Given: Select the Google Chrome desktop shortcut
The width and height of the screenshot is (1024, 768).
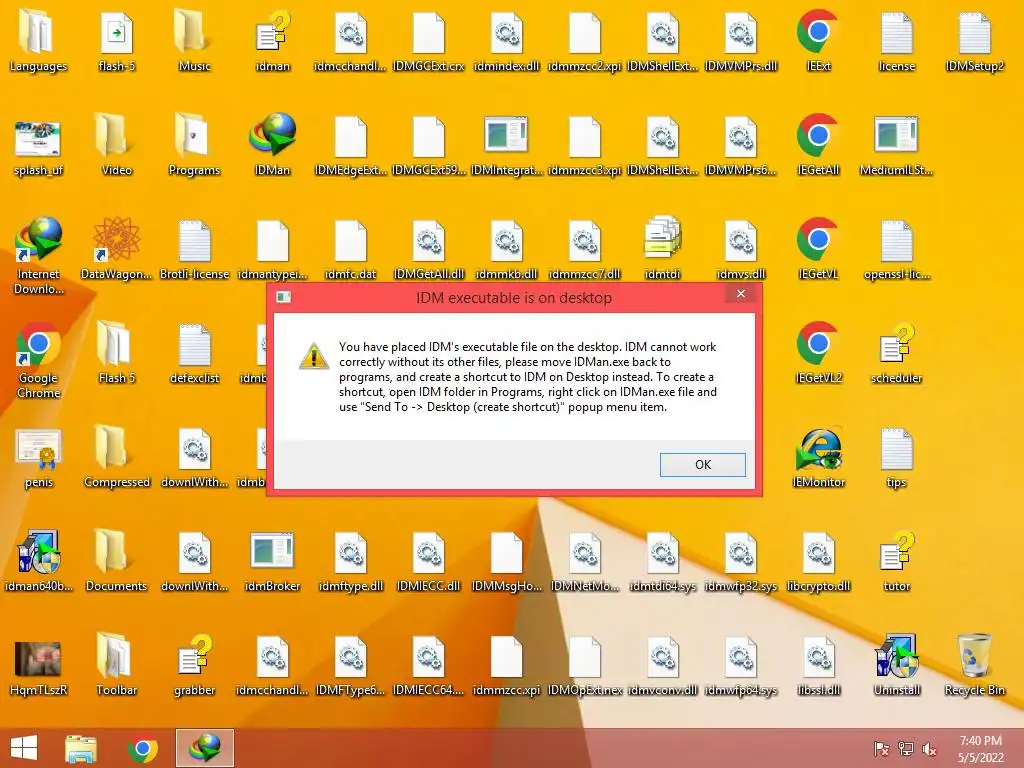Looking at the screenshot, I should coord(38,344).
